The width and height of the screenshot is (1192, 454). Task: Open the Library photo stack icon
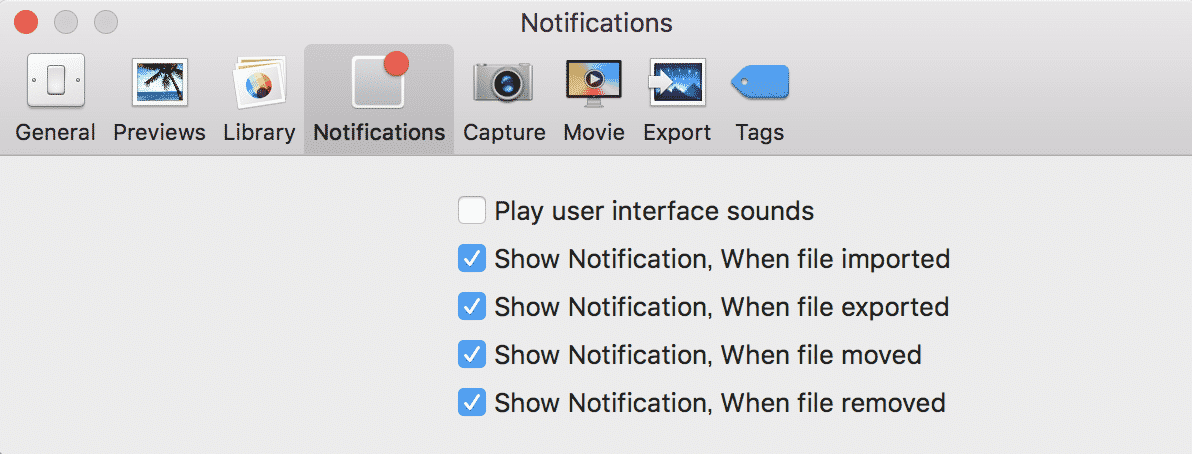tap(258, 81)
